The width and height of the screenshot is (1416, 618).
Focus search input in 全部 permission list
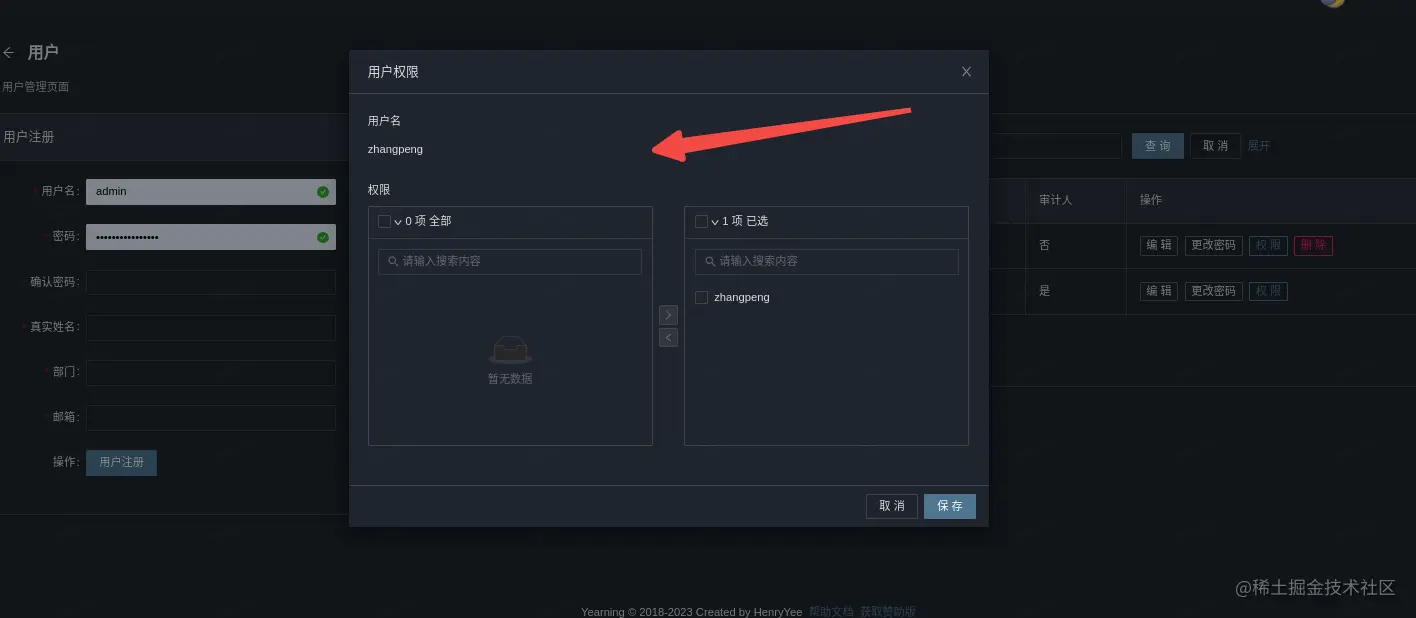tap(510, 261)
